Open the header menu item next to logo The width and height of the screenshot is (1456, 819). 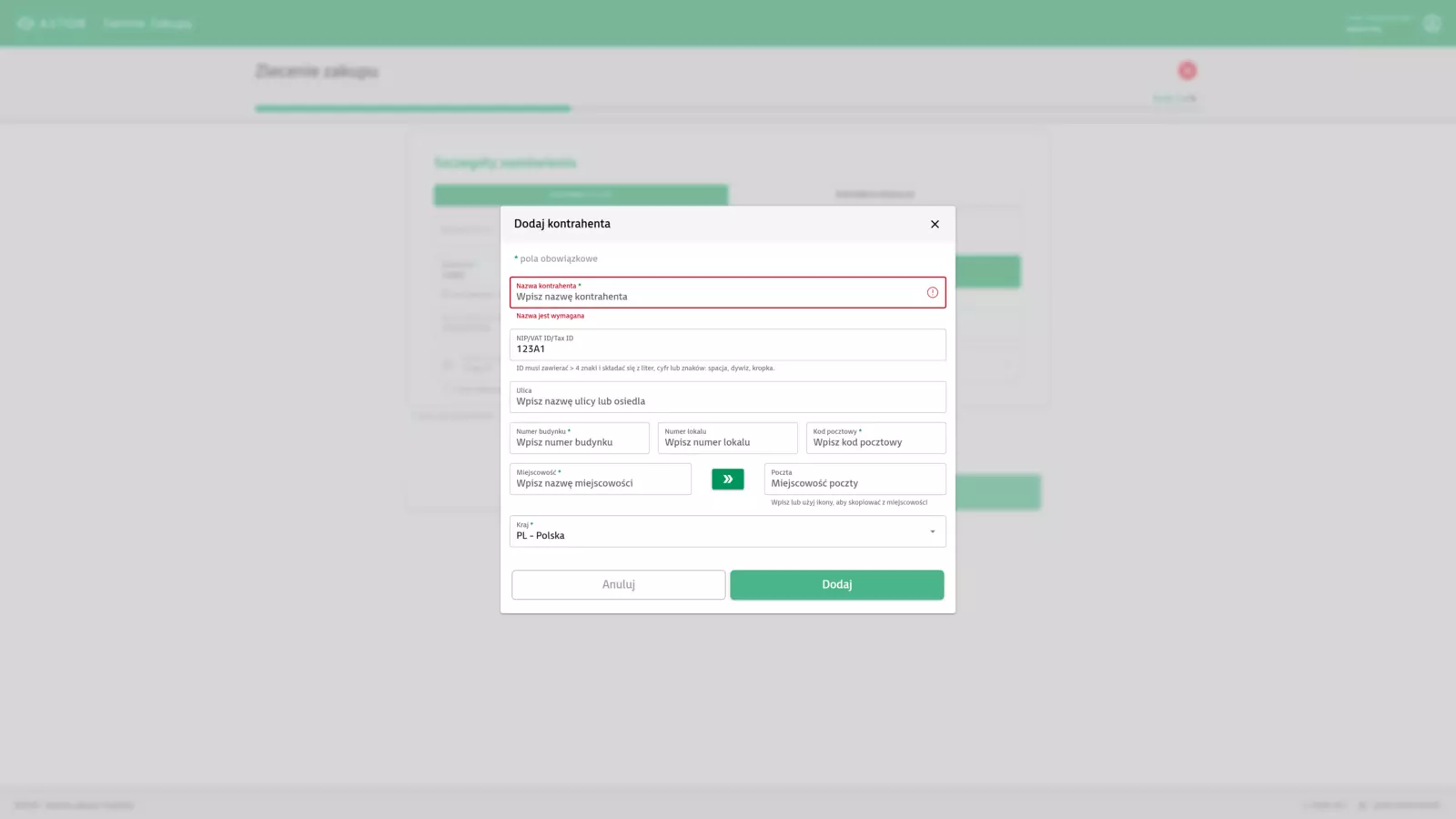point(147,24)
